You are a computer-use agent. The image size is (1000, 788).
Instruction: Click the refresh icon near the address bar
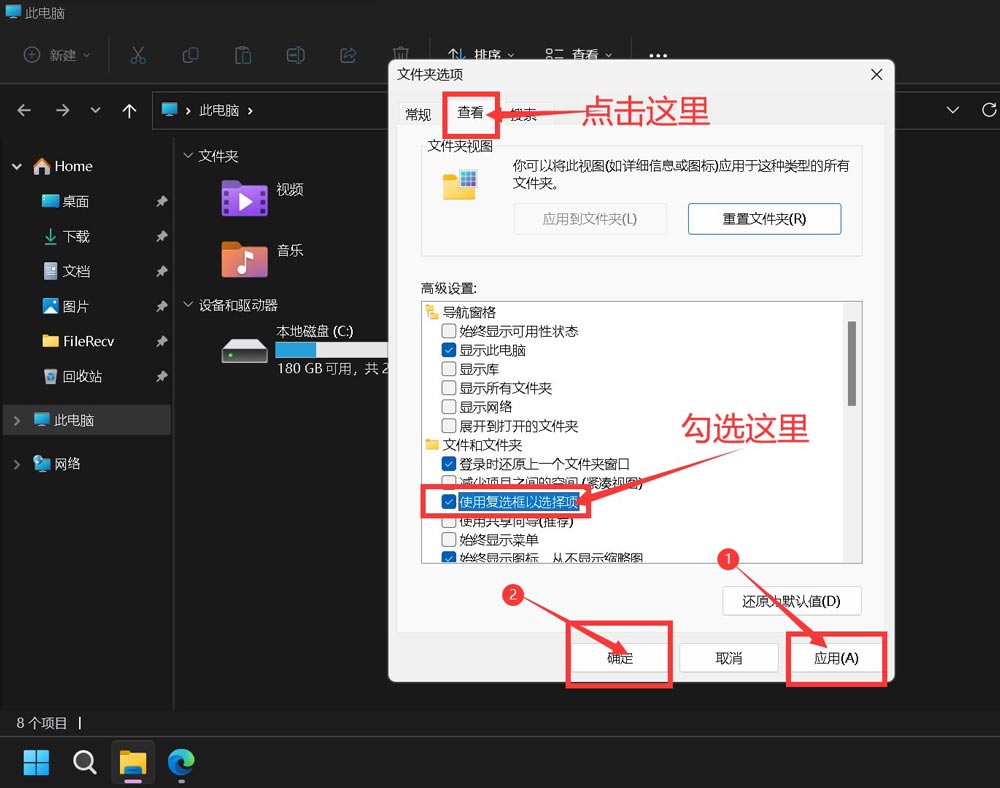click(989, 110)
